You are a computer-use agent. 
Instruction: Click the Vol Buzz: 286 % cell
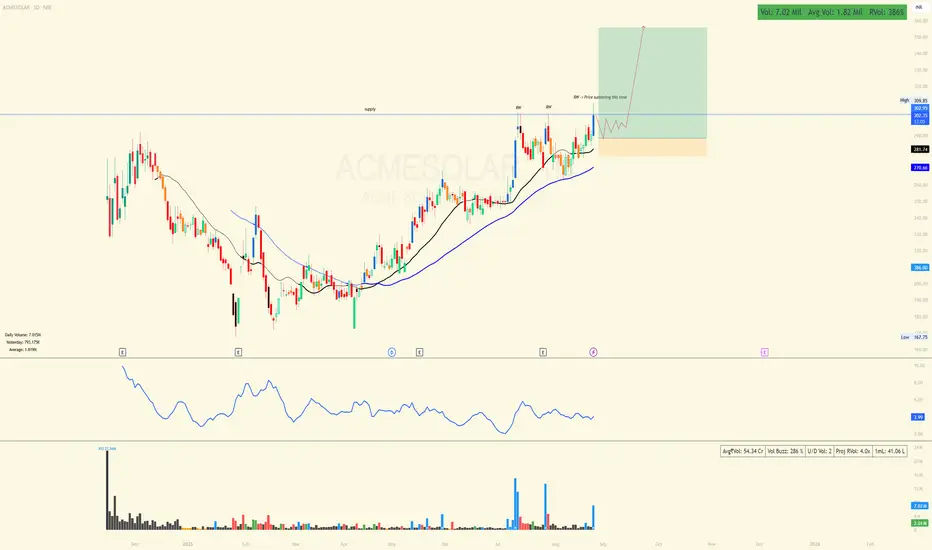(x=785, y=451)
